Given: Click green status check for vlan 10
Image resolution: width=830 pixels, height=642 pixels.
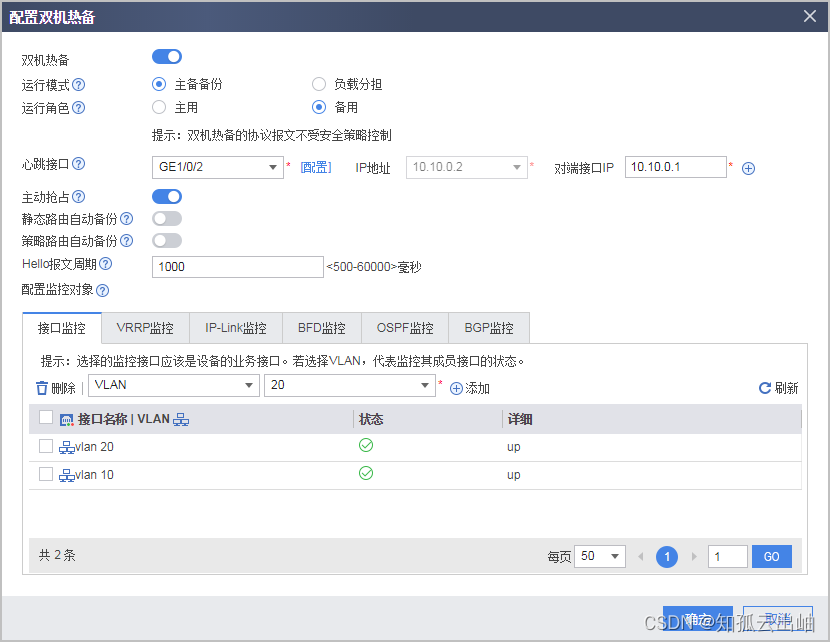Looking at the screenshot, I should click(x=366, y=473).
